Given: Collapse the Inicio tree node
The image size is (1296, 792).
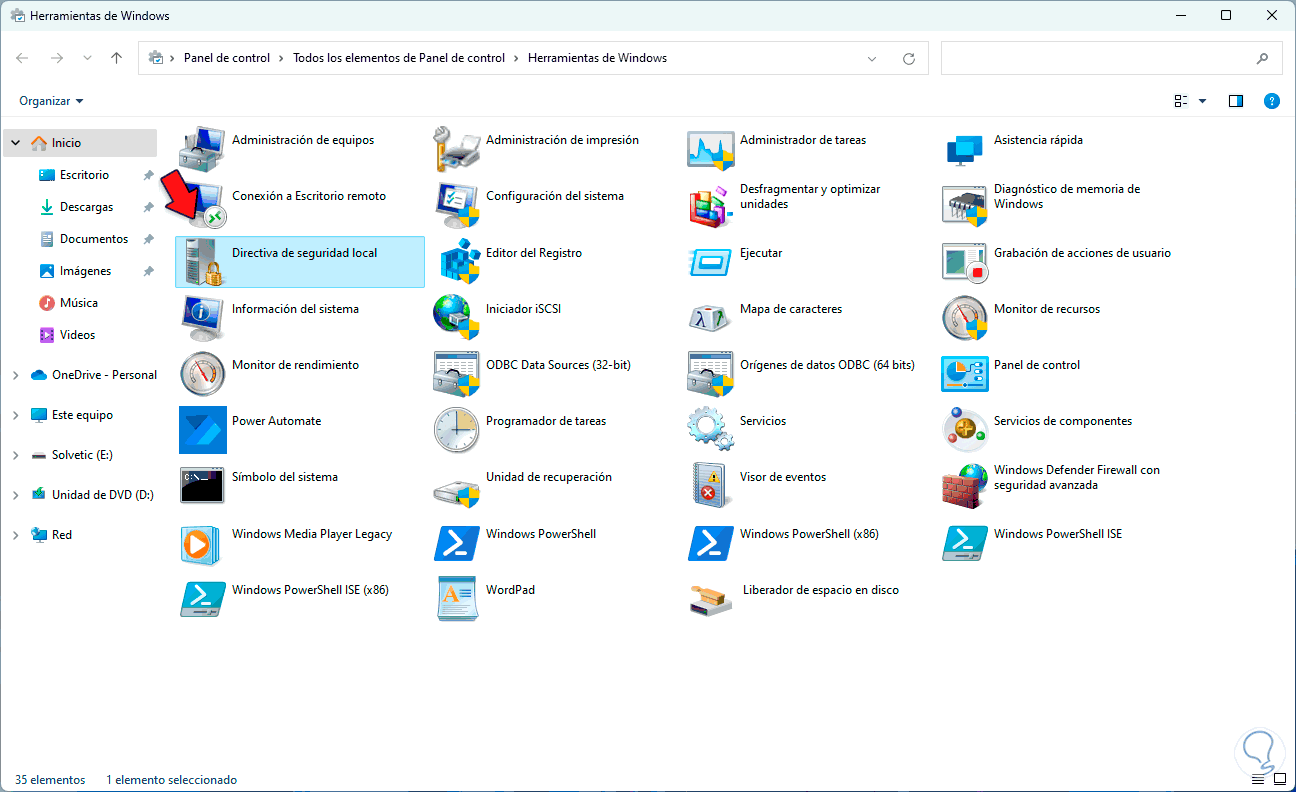Looking at the screenshot, I should (x=16, y=143).
